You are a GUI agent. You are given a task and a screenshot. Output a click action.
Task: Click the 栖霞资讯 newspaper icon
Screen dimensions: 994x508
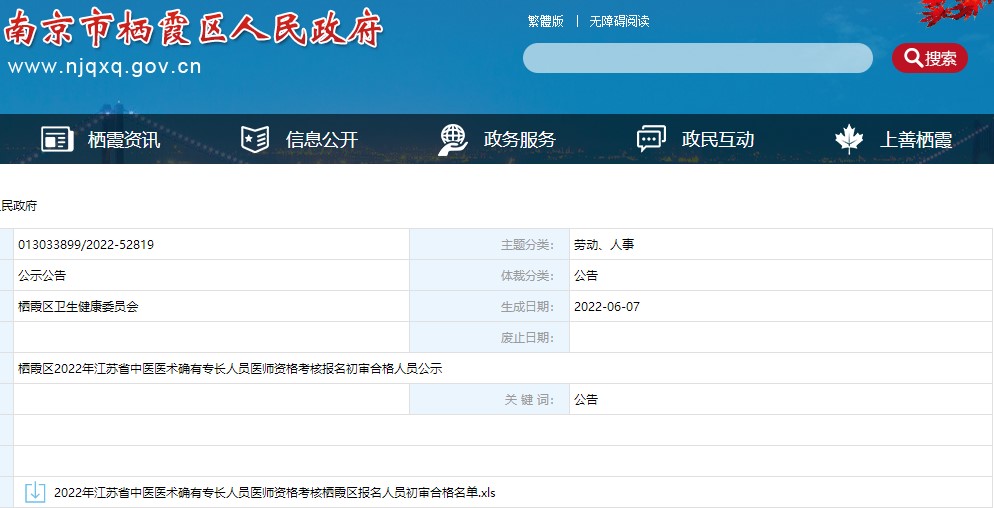tap(57, 140)
